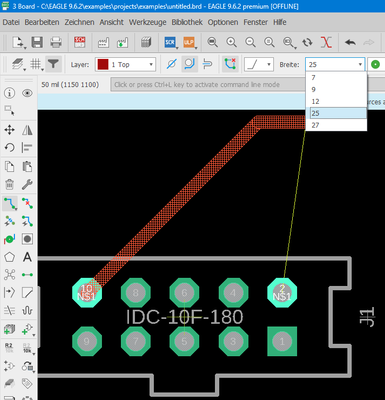
Task: Choose width 7 from Breite list
Action: [x=336, y=78]
